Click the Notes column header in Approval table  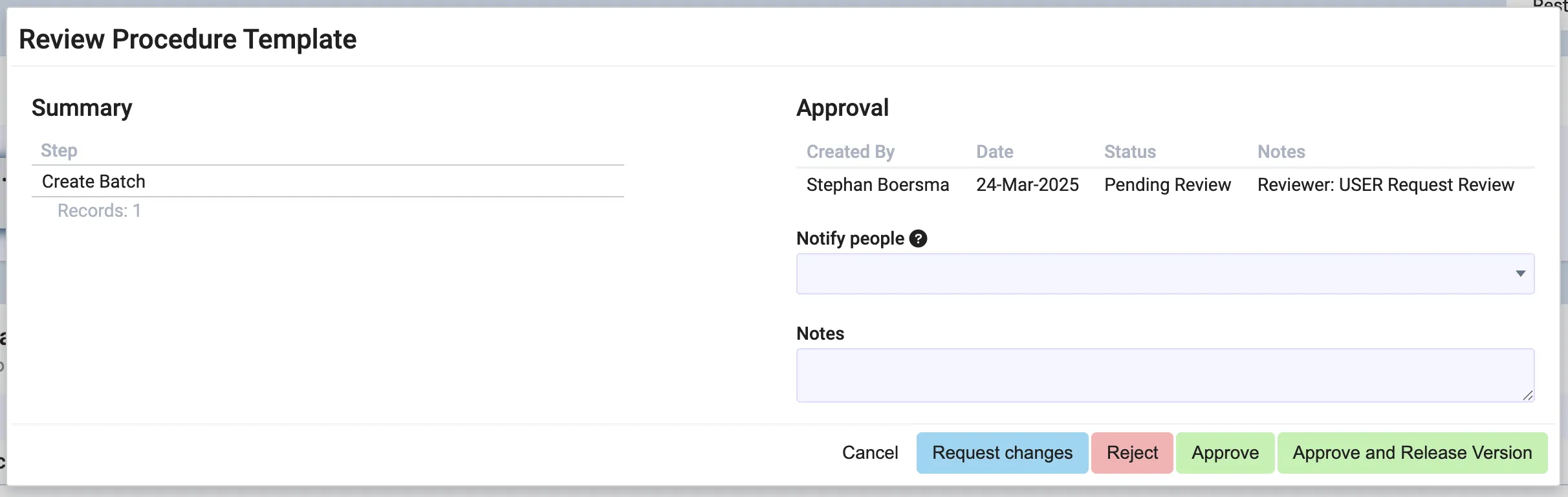coord(1281,152)
